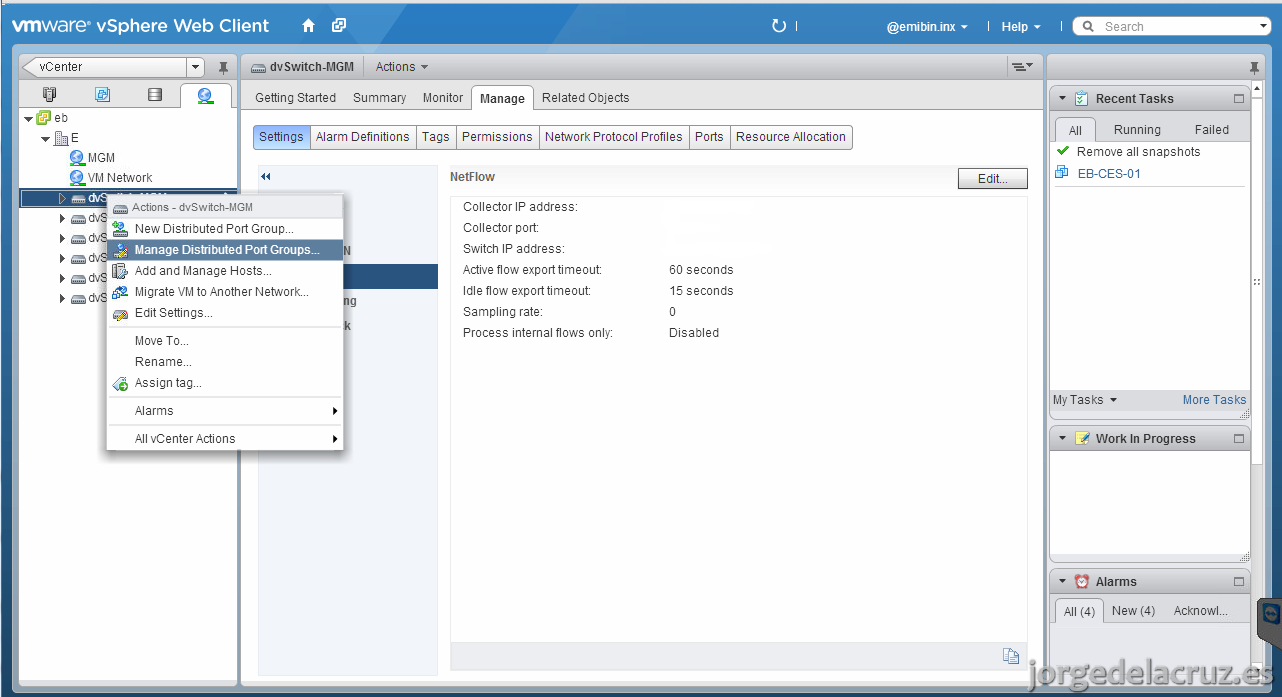The height and width of the screenshot is (697, 1282).
Task: Switch to the Monitor tab
Action: 442,98
